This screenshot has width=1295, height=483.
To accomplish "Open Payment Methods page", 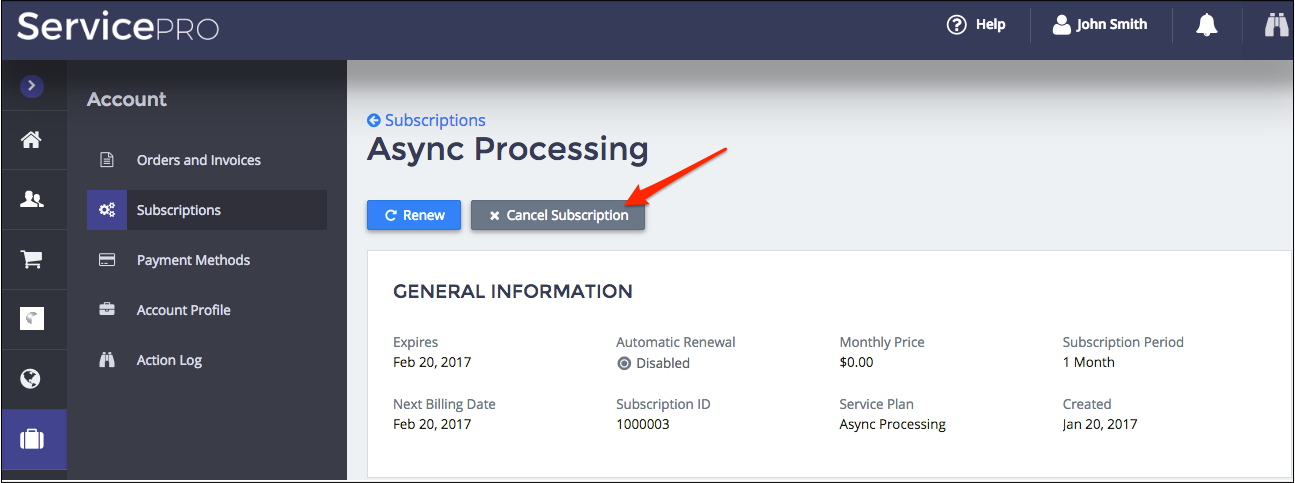I will click(193, 260).
